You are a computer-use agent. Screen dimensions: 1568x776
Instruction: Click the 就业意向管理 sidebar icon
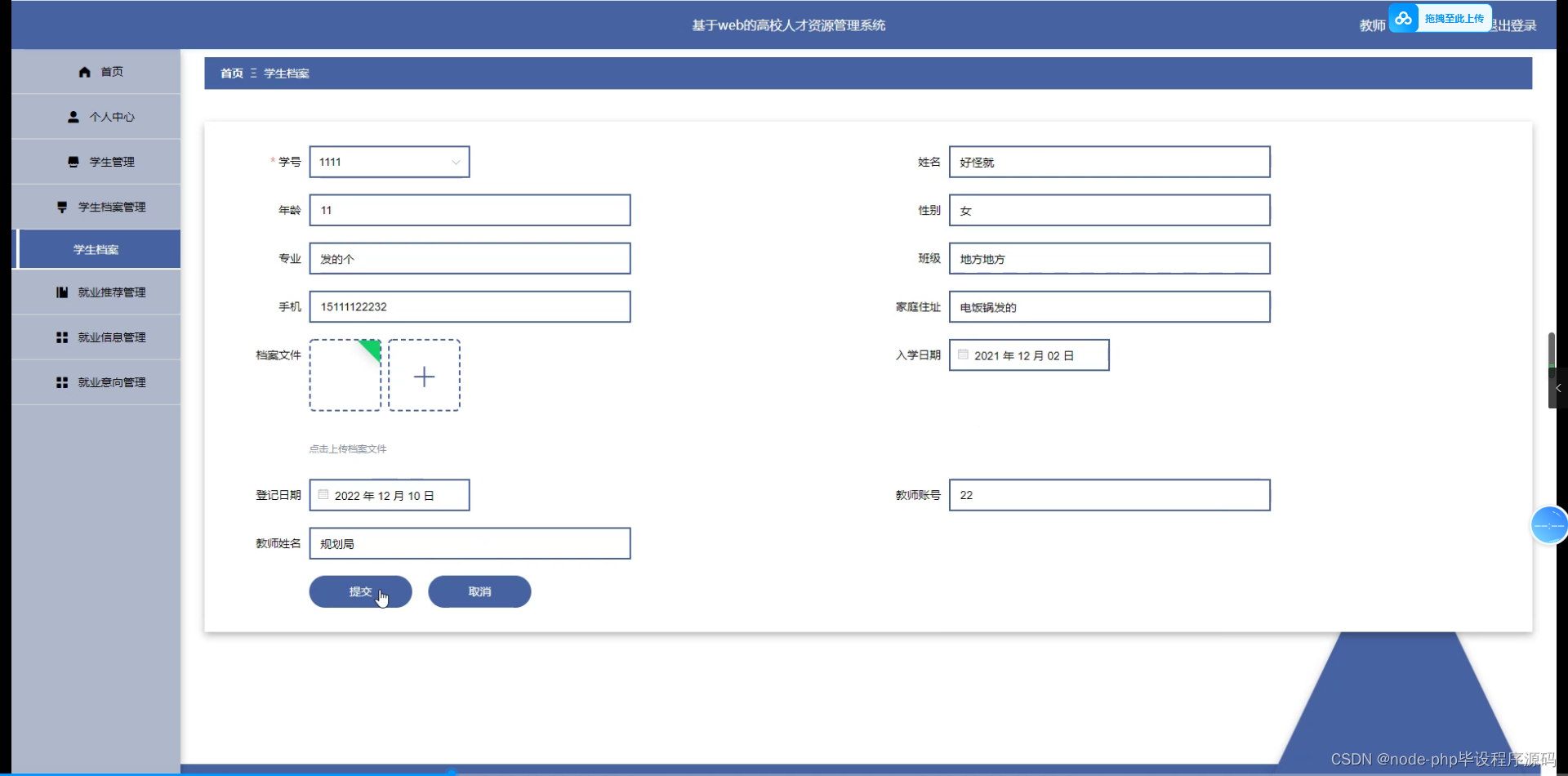click(x=61, y=381)
